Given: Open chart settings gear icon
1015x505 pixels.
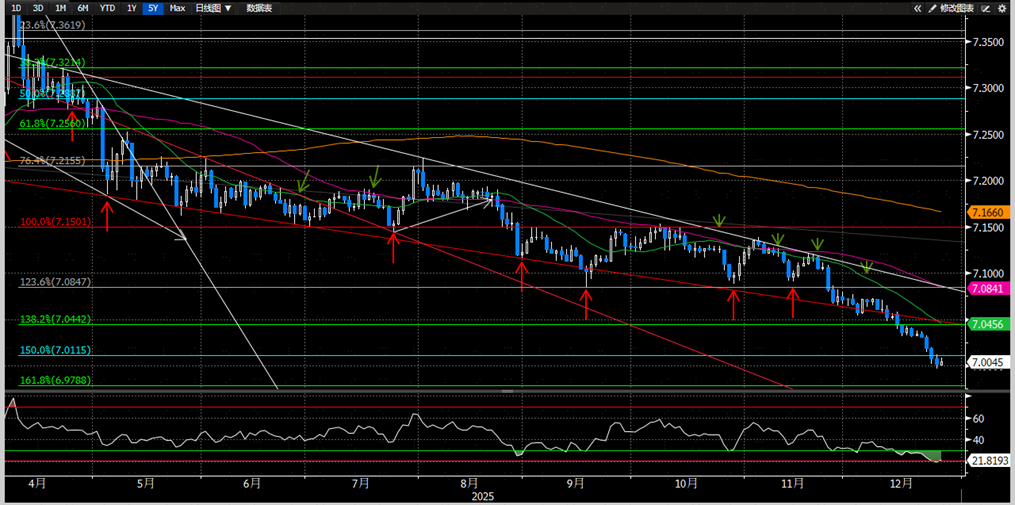Looking at the screenshot, I should click(1003, 8).
